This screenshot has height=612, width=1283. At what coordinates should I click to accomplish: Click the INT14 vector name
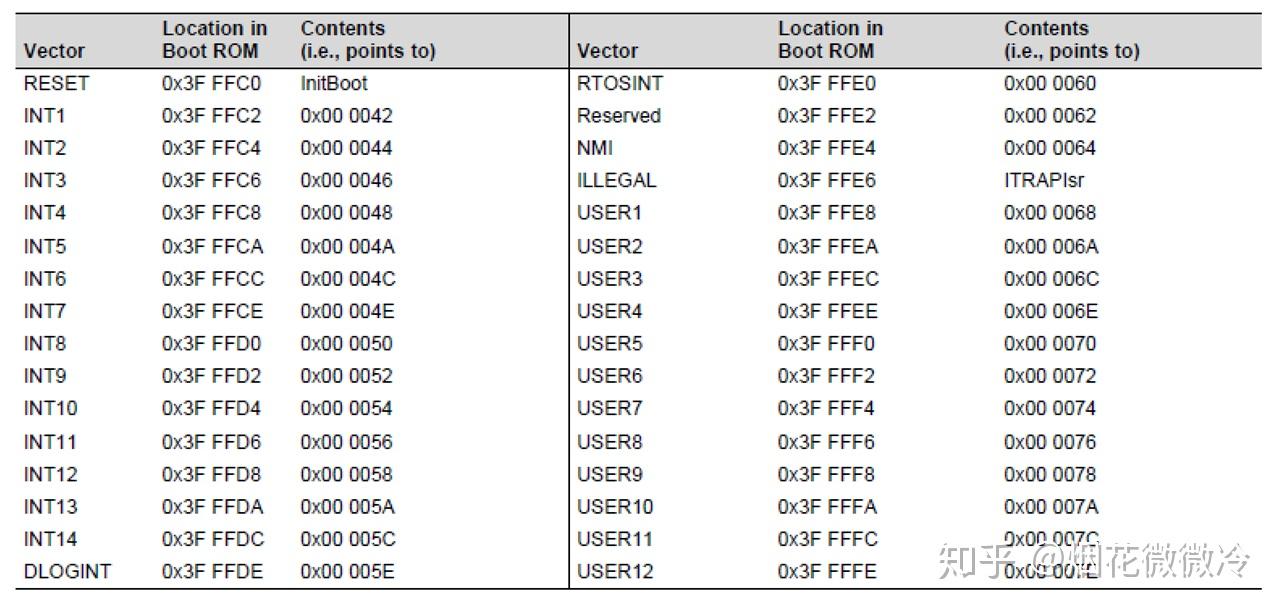click(x=50, y=539)
